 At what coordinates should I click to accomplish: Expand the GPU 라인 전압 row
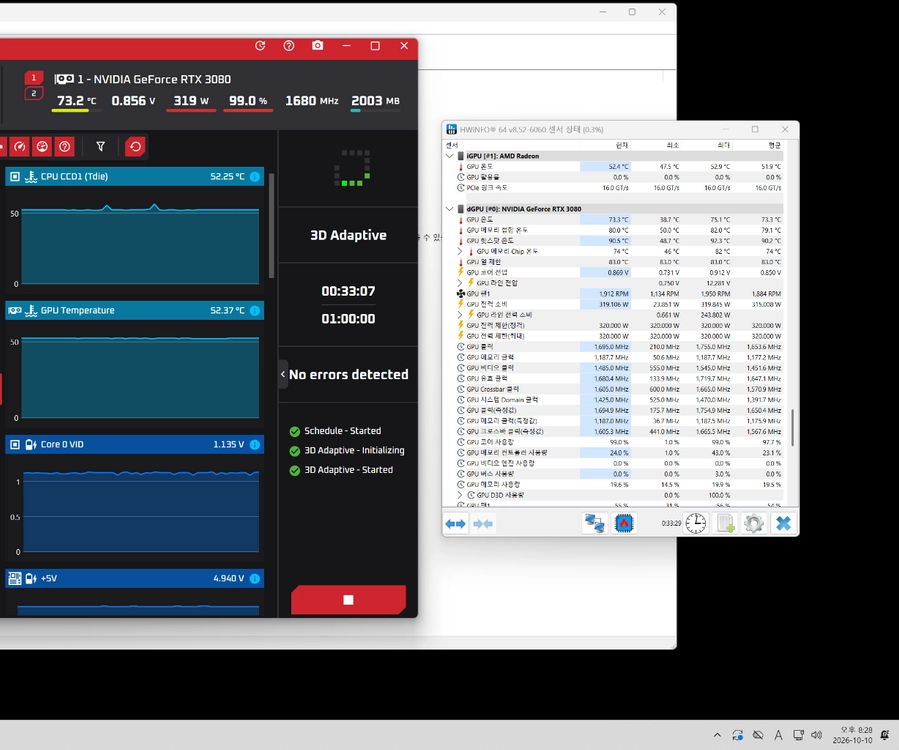[460, 283]
